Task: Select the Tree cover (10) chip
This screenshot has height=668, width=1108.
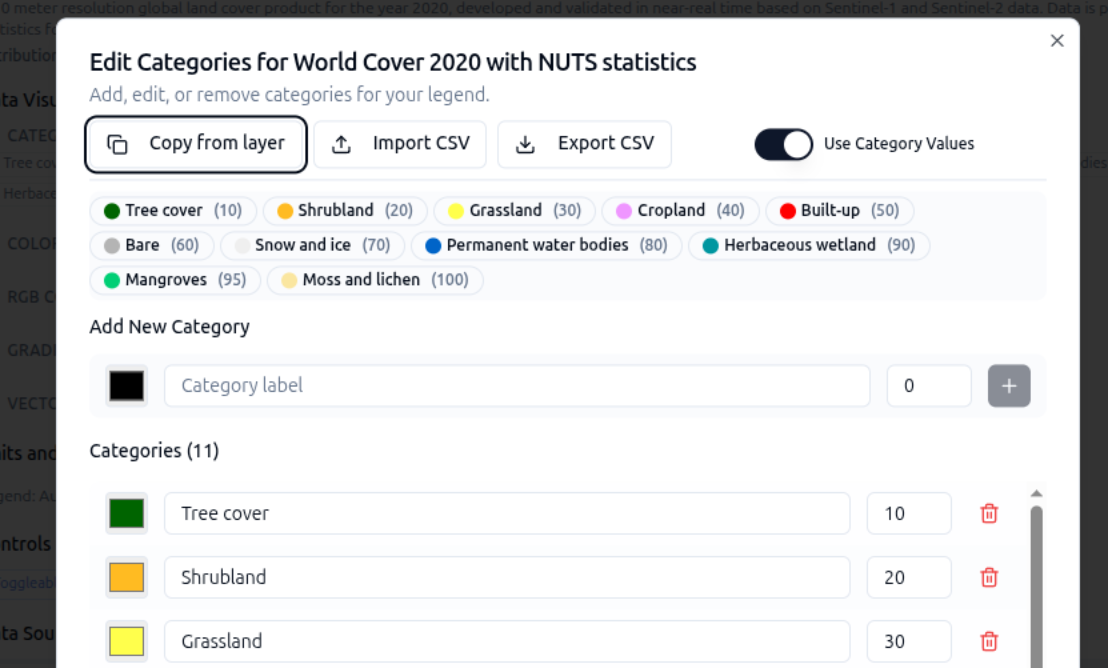Action: 173,211
